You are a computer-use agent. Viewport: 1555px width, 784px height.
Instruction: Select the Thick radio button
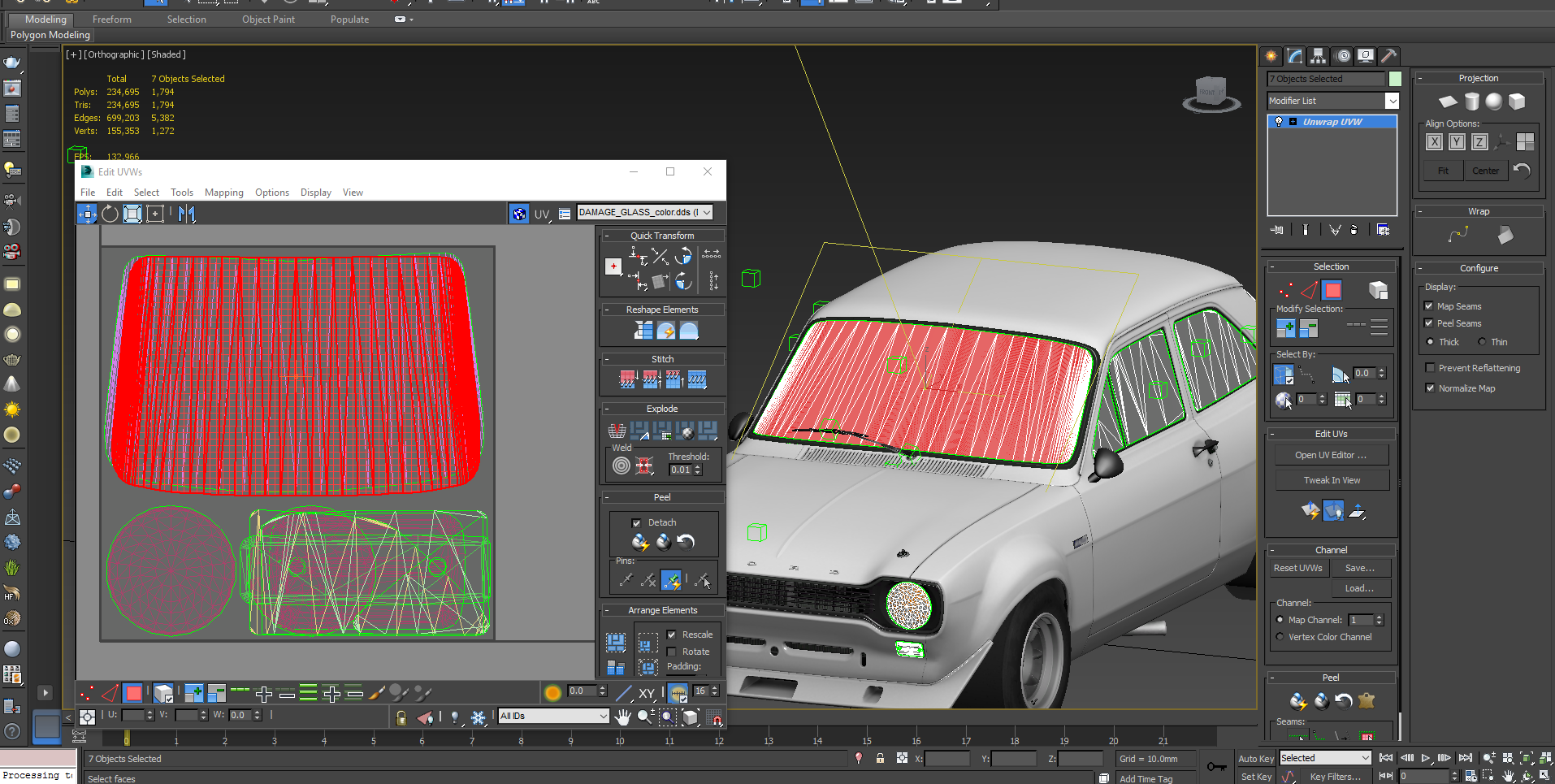click(x=1431, y=342)
